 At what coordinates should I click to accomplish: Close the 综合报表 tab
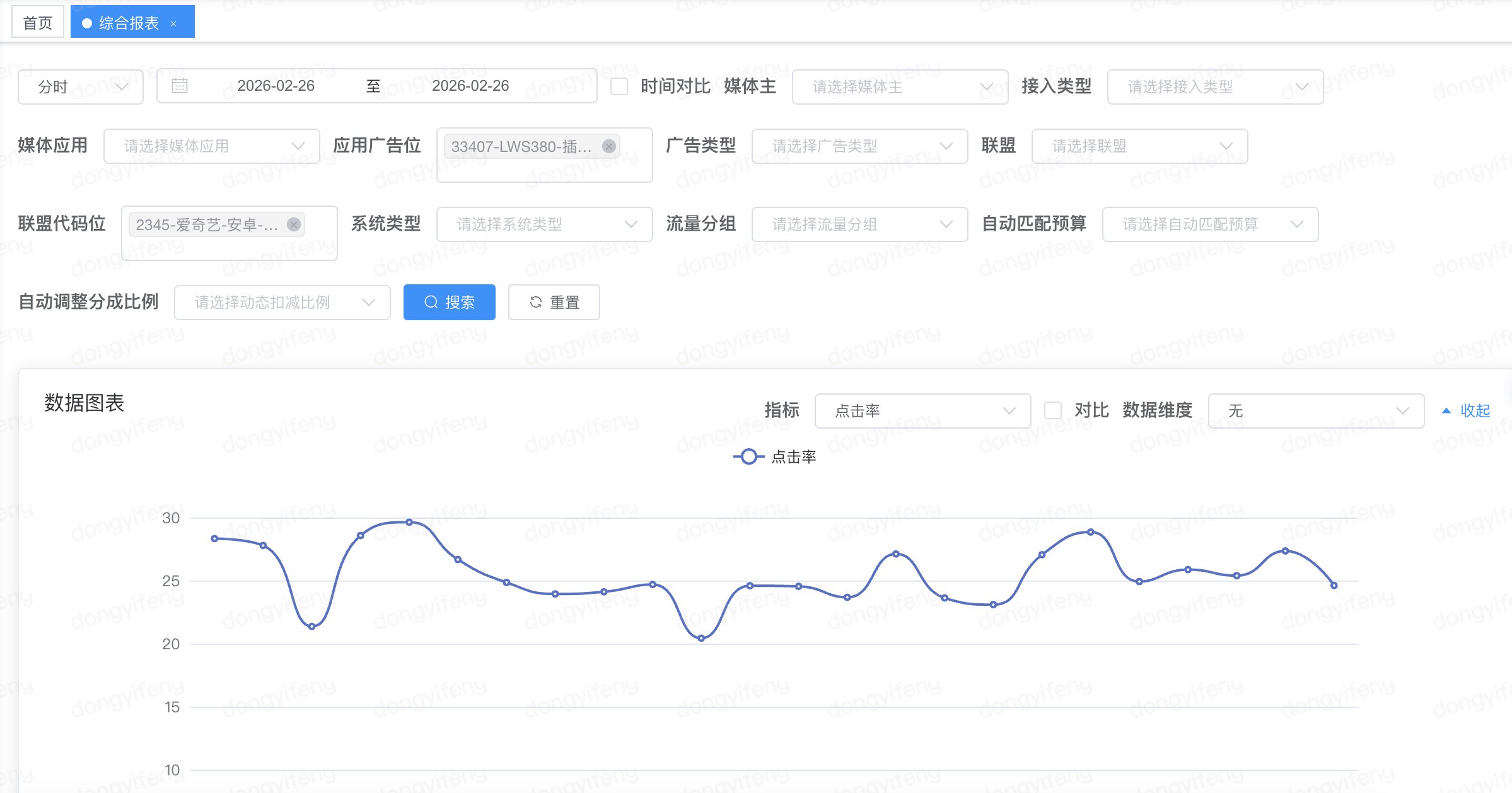(x=173, y=24)
